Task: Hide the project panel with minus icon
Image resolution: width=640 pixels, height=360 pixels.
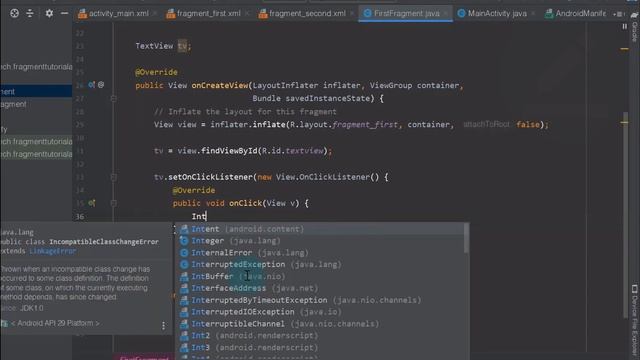Action: pos(64,13)
